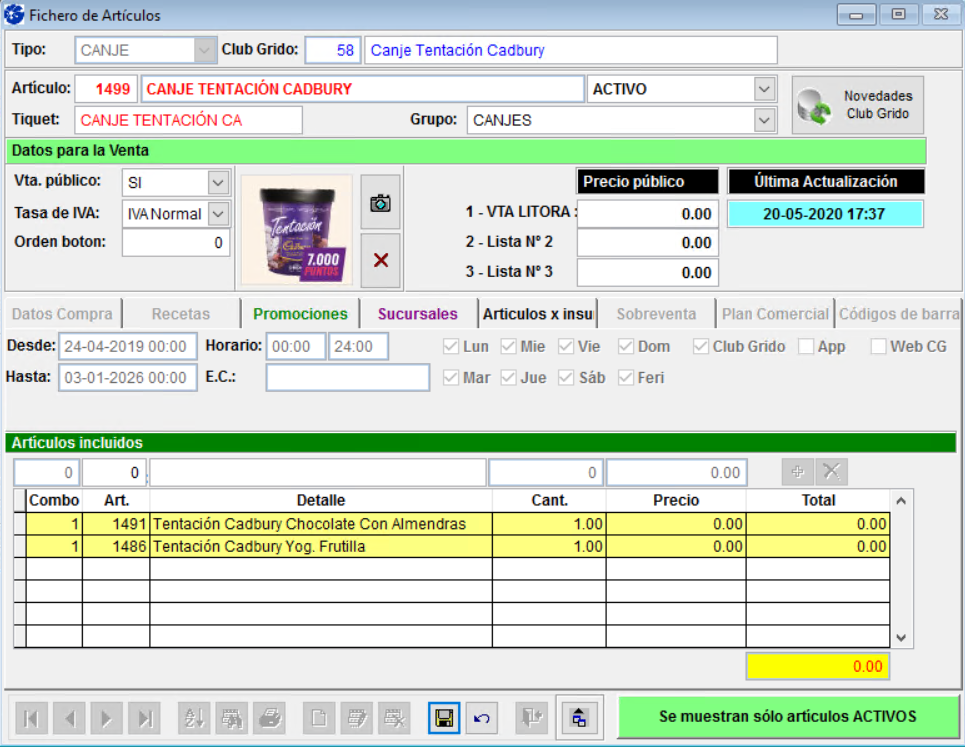The height and width of the screenshot is (747, 965).
Task: Go to the first record
Action: (31, 718)
